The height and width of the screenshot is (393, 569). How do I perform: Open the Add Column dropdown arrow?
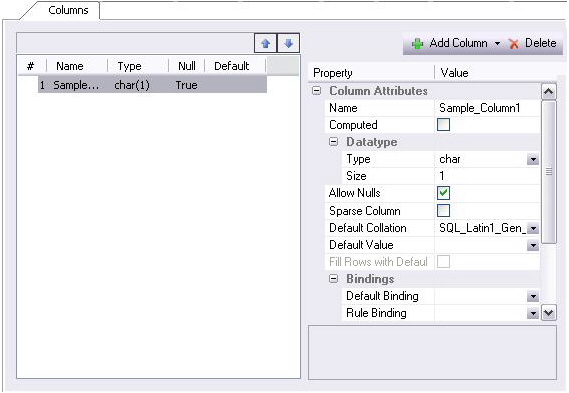coord(497,44)
